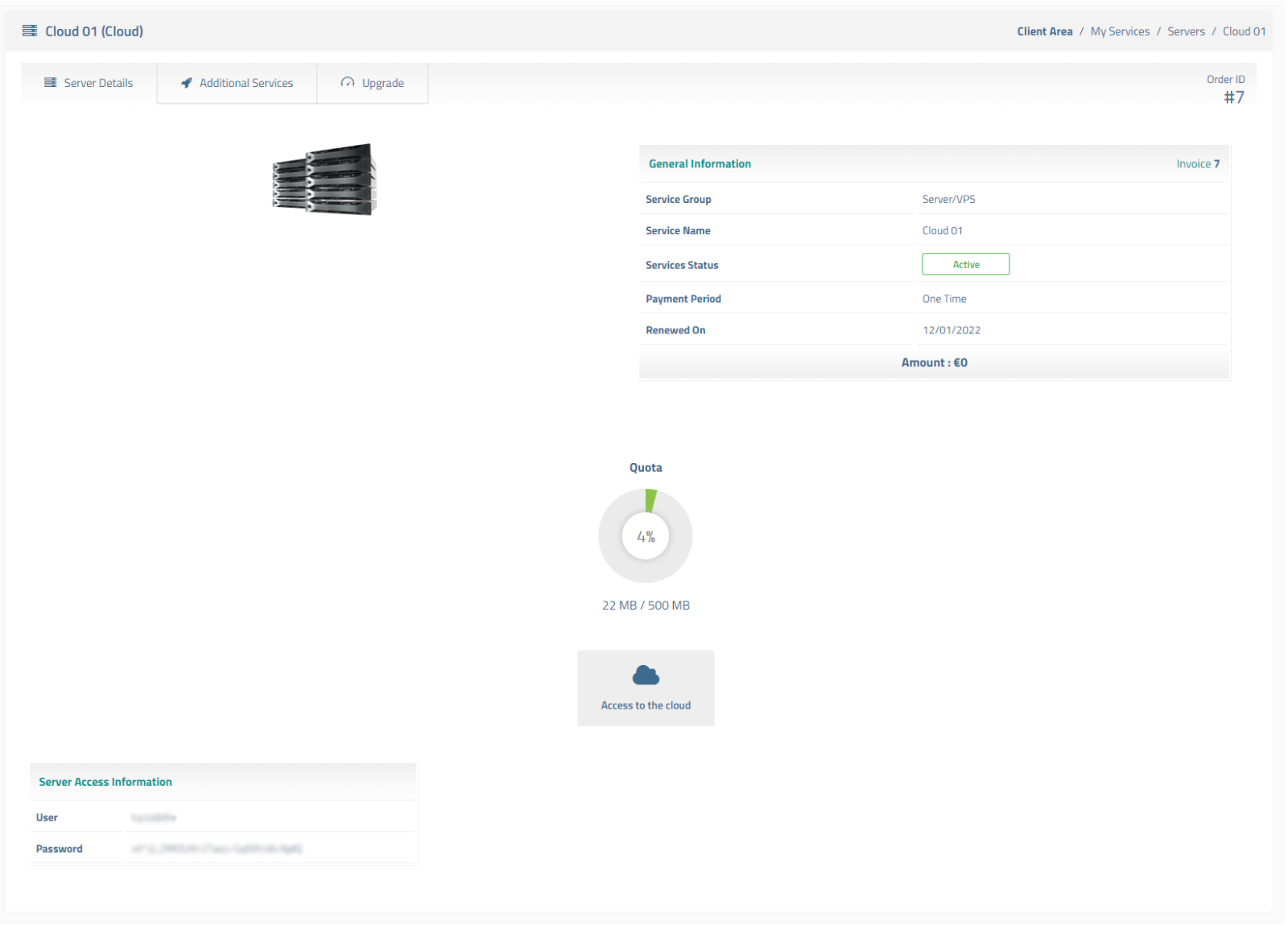Select the 'Server/VPS' service group value

(948, 199)
